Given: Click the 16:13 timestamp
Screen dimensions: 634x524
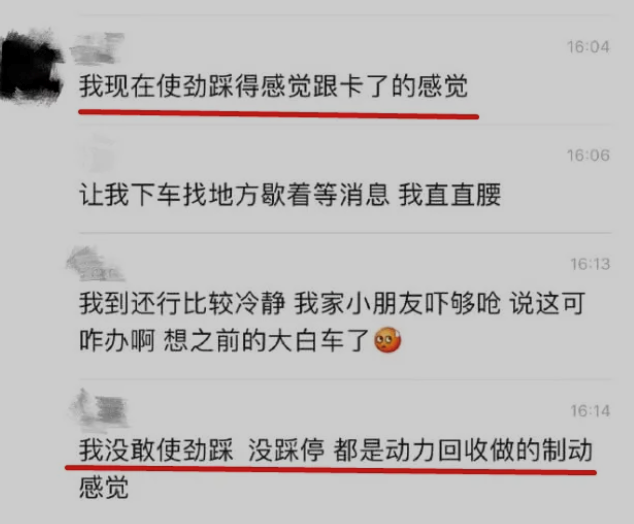Looking at the screenshot, I should point(590,264).
